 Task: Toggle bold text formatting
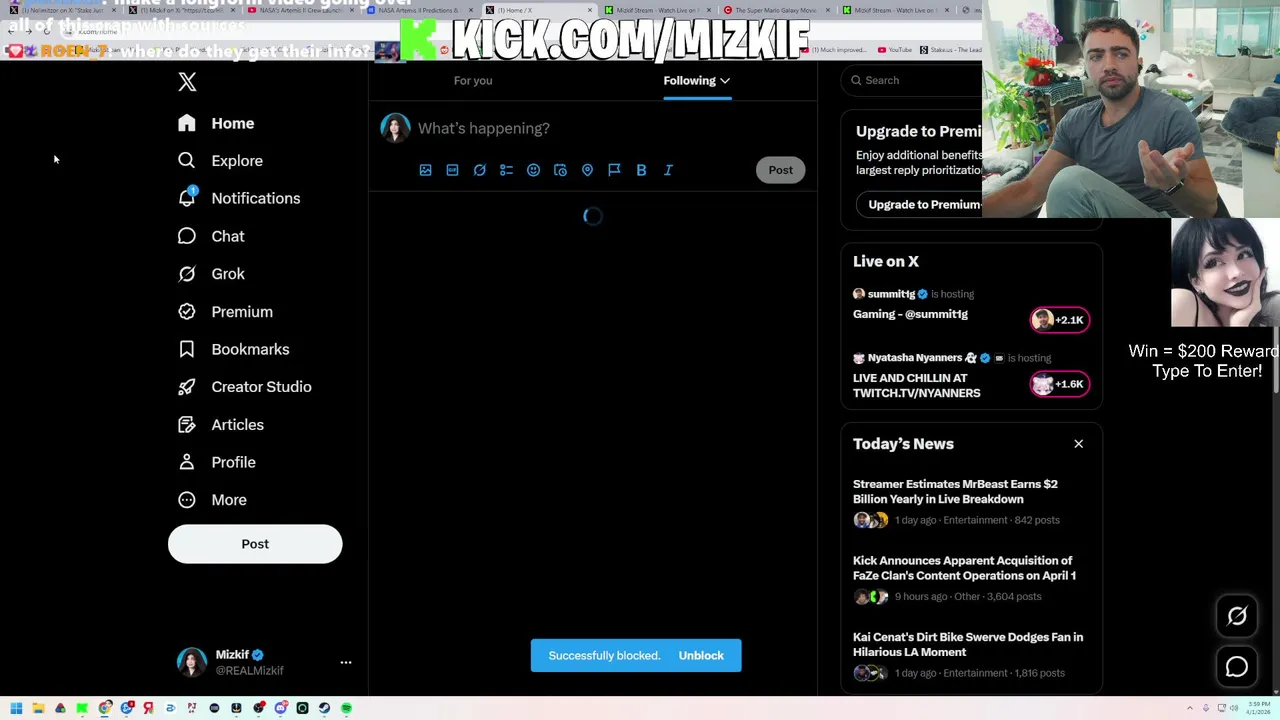(x=641, y=170)
